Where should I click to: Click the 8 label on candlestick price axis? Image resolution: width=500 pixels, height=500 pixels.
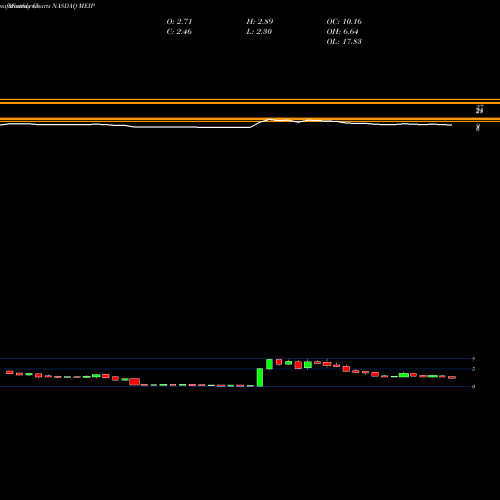tap(473, 359)
